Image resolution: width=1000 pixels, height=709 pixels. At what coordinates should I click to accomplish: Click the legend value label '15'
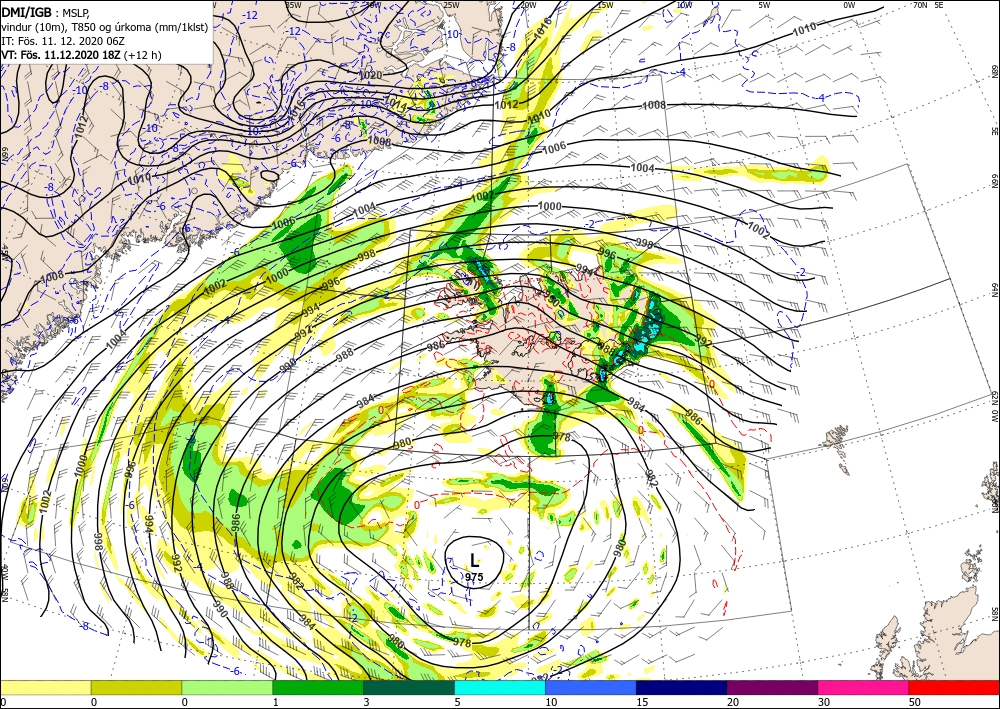coord(642,702)
